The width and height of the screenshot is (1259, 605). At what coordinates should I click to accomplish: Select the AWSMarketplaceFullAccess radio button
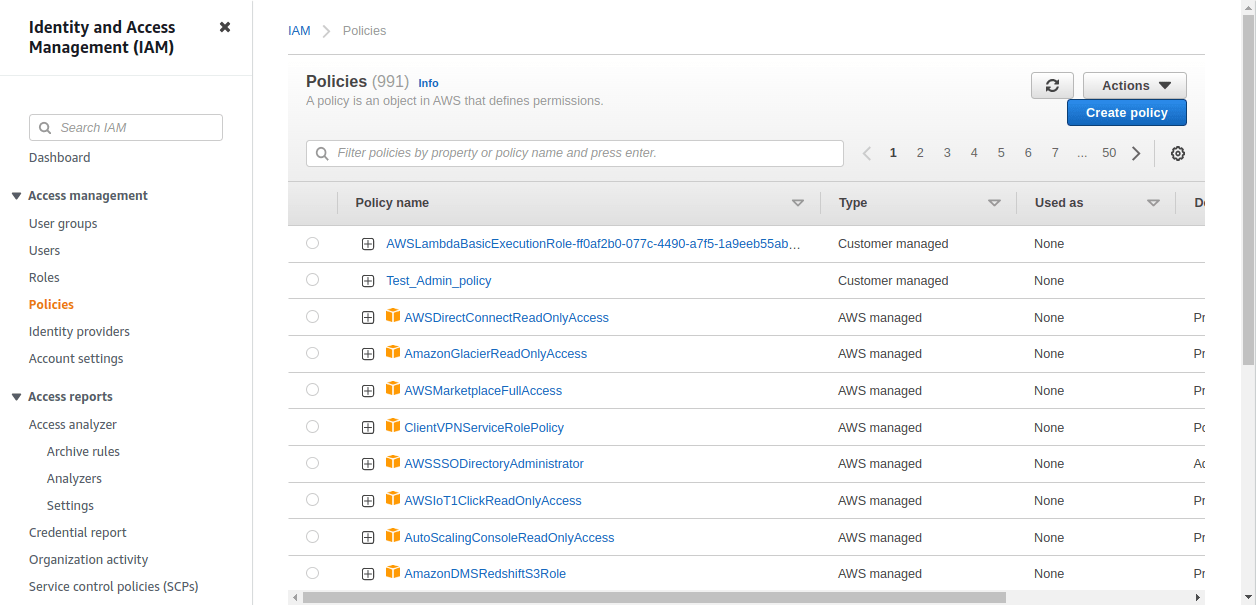click(312, 390)
